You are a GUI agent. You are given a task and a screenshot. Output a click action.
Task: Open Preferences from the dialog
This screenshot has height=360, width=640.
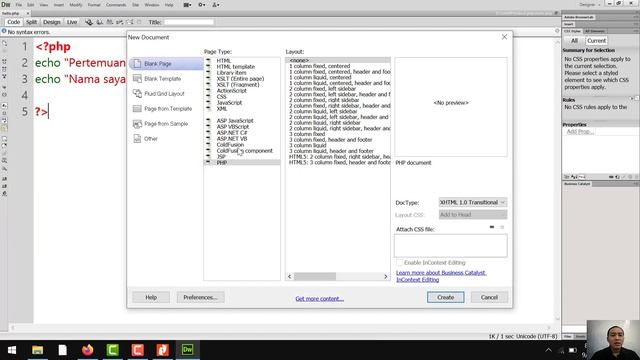click(200, 297)
